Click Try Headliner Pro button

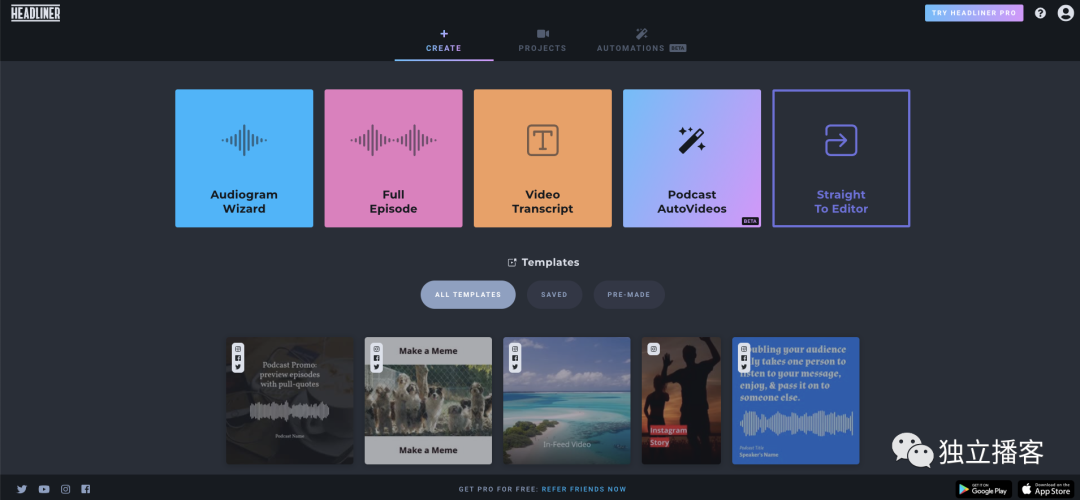coord(974,13)
